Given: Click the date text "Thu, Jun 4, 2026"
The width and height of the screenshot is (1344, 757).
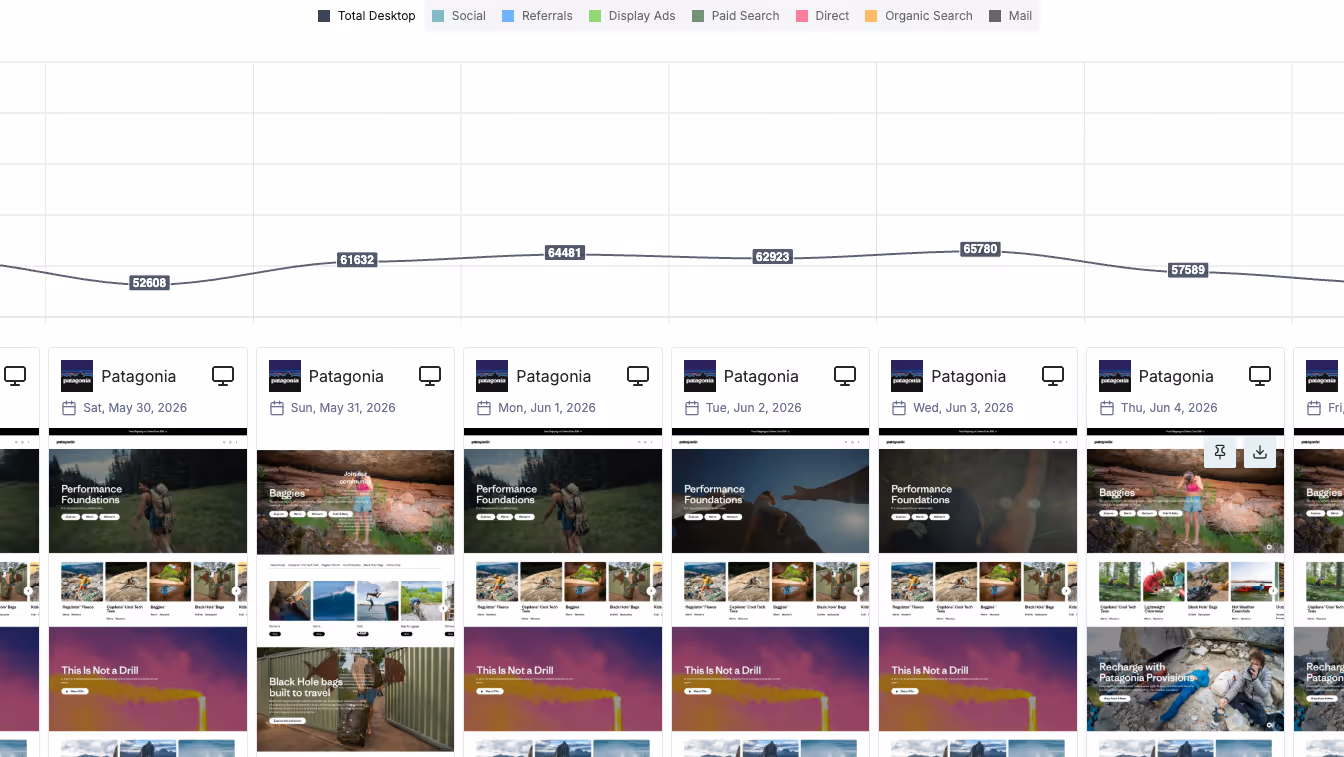Looking at the screenshot, I should (x=1169, y=408).
